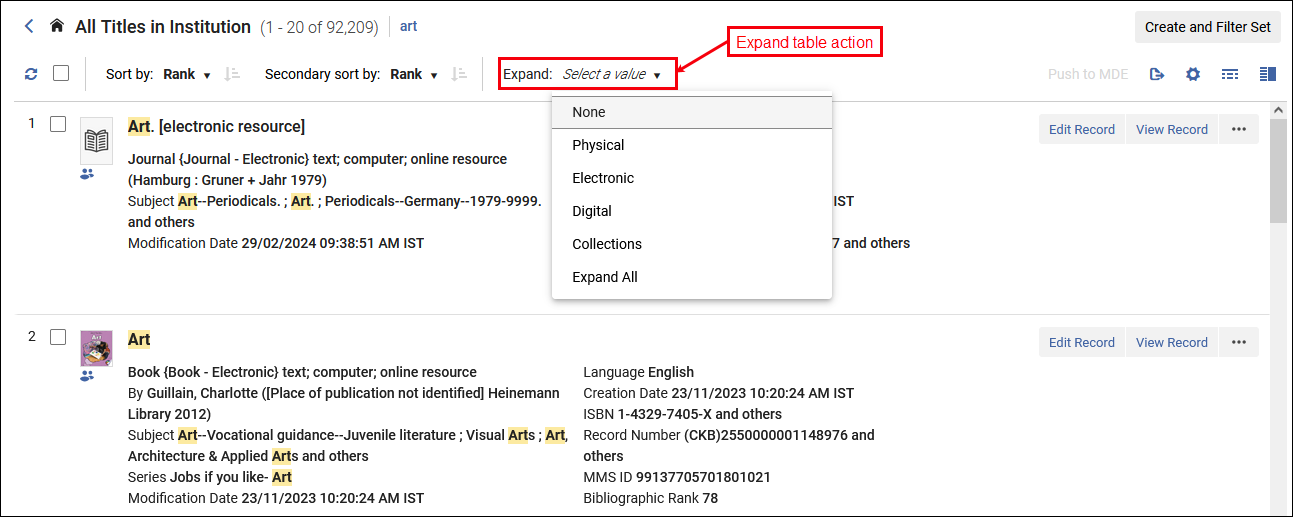The height and width of the screenshot is (517, 1293).
Task: Click record 2 Creation Date 23/11/2023
Action: [719, 393]
